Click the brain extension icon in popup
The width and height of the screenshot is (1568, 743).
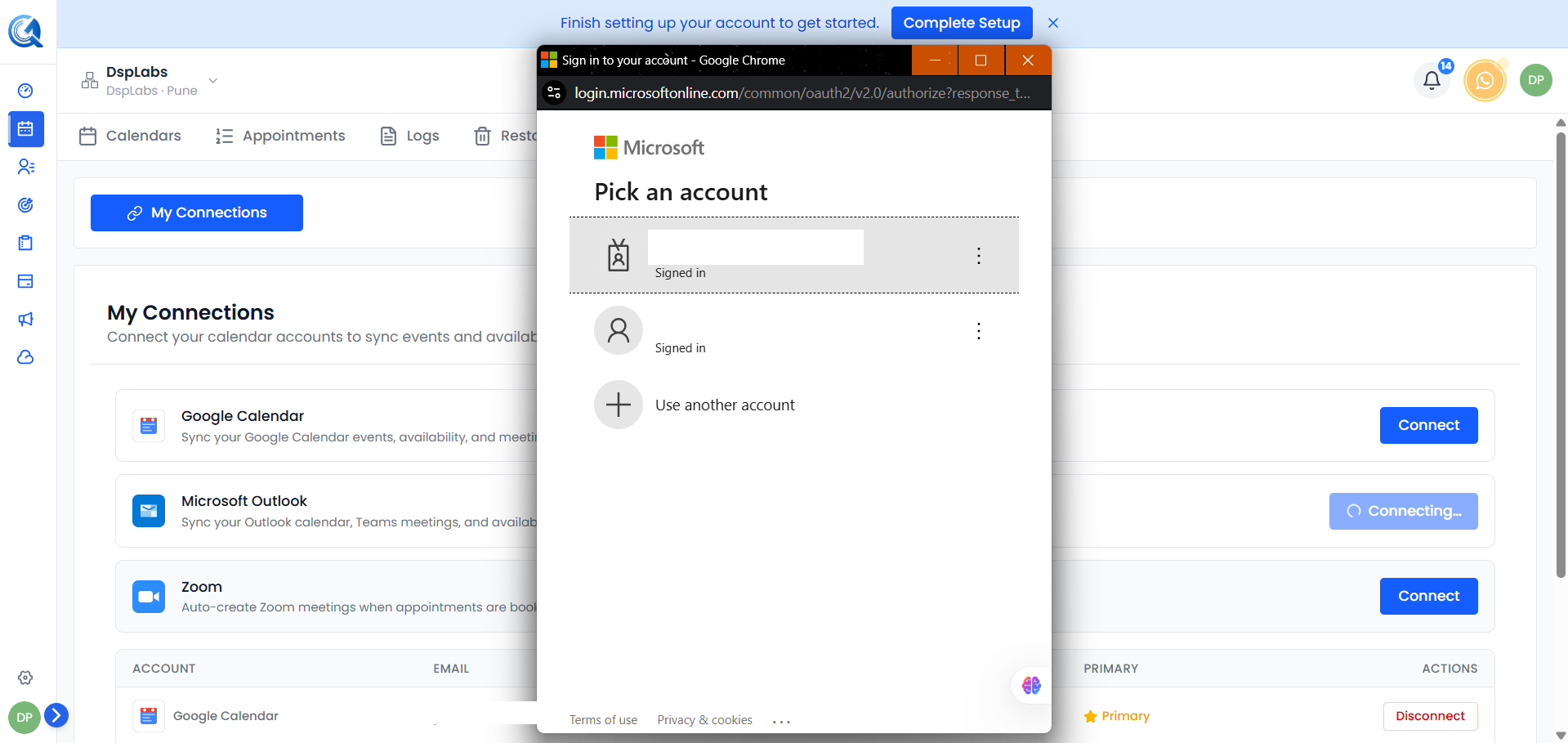click(1031, 685)
